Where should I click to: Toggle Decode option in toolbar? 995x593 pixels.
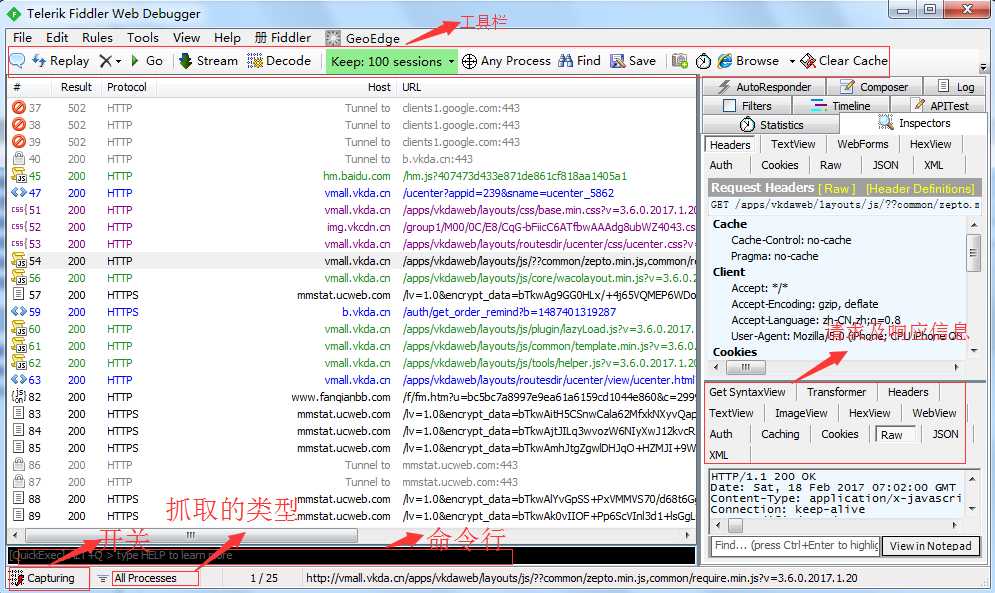tap(279, 61)
